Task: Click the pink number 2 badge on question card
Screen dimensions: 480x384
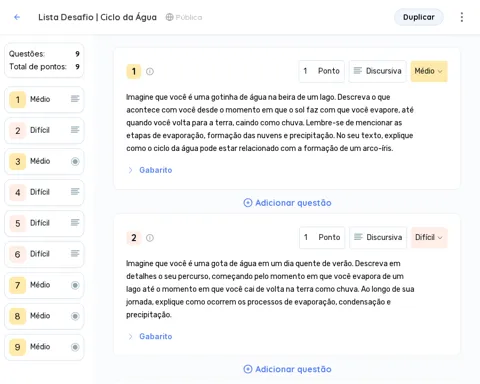Action: coord(134,238)
